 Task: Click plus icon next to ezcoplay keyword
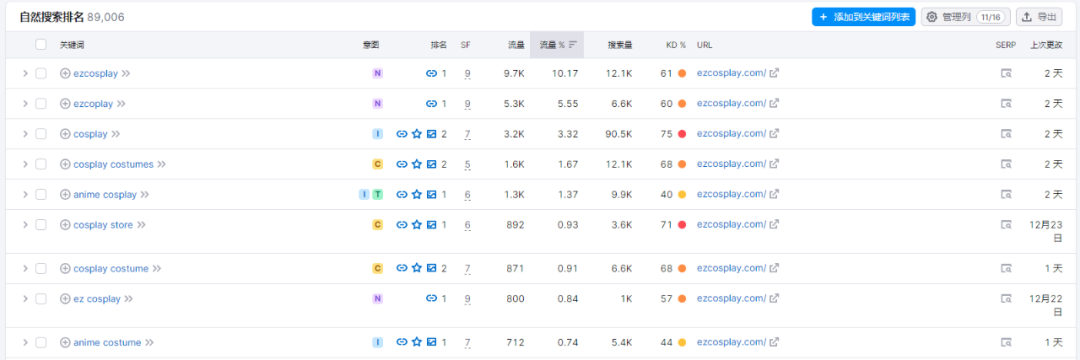65,103
